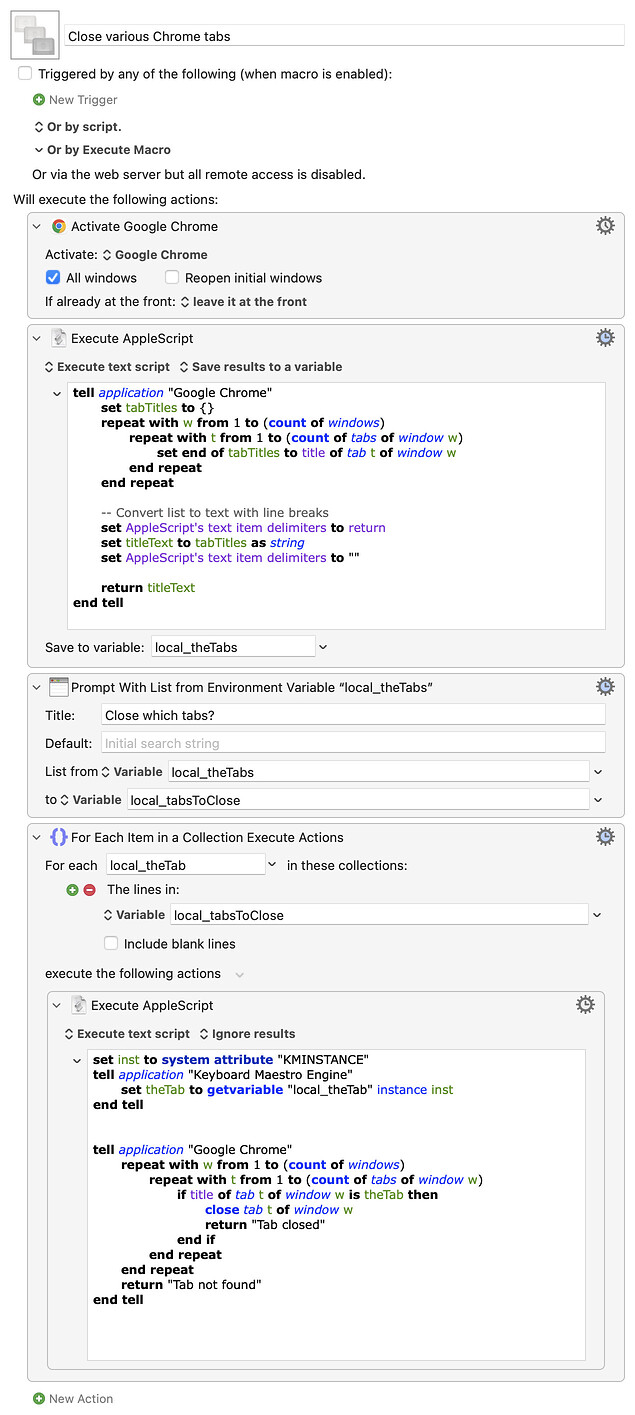Collapse the first AppleScript text editor
This screenshot has width=635, height=1415.
tap(57, 393)
